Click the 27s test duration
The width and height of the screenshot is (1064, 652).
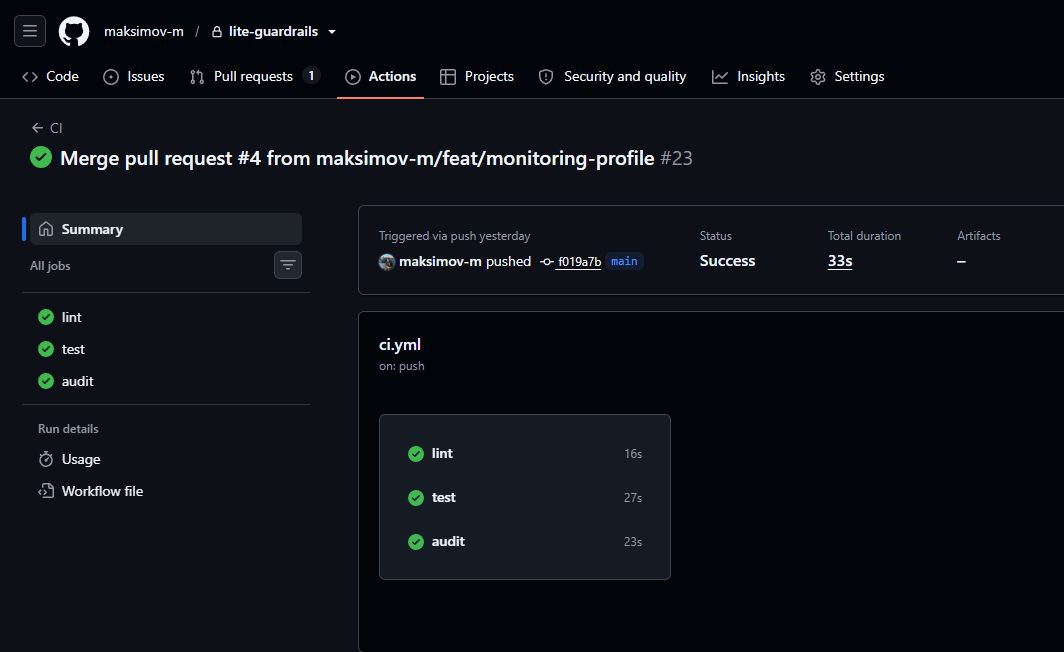point(633,498)
